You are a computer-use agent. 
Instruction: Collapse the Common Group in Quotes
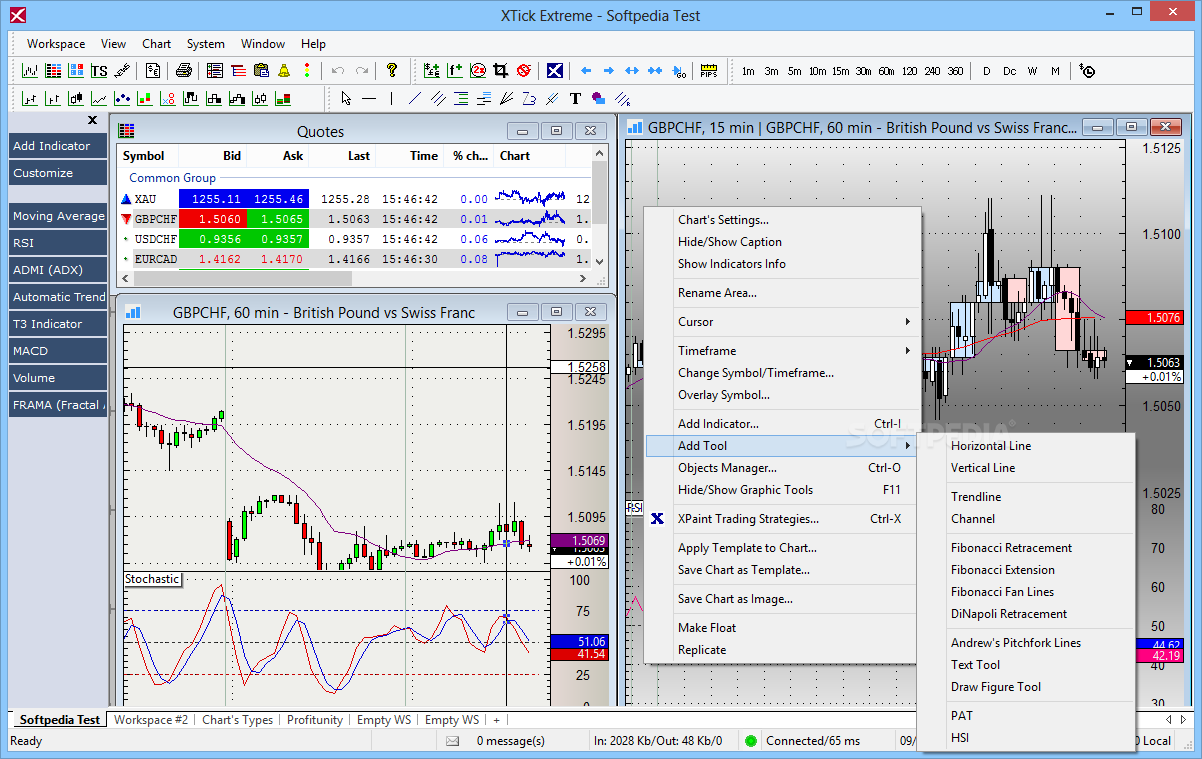(172, 178)
